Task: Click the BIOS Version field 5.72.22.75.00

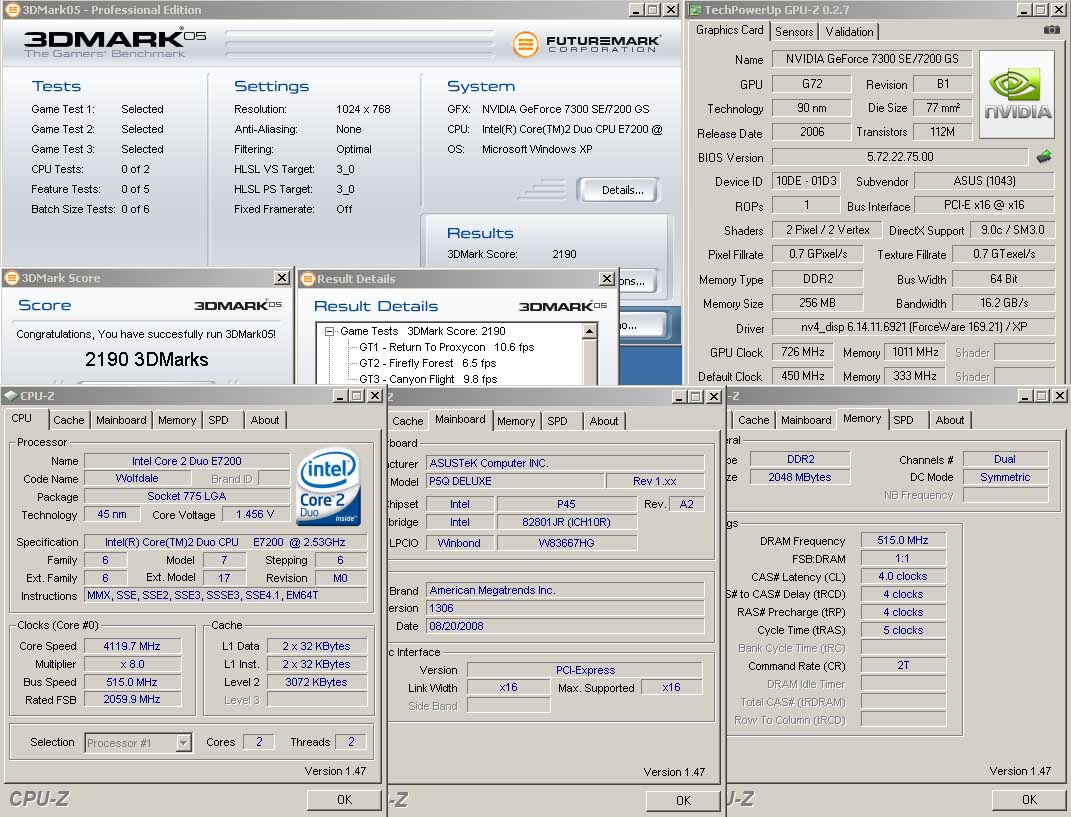Action: click(900, 156)
